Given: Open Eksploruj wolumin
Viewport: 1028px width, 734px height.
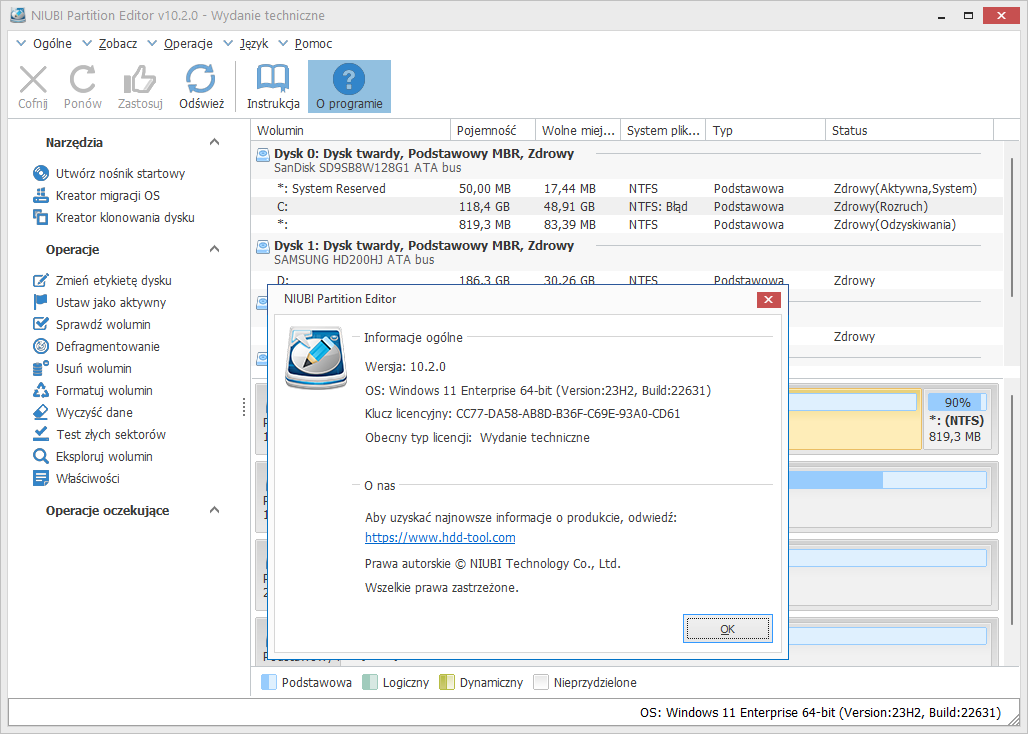Looking at the screenshot, I should coord(92,456).
